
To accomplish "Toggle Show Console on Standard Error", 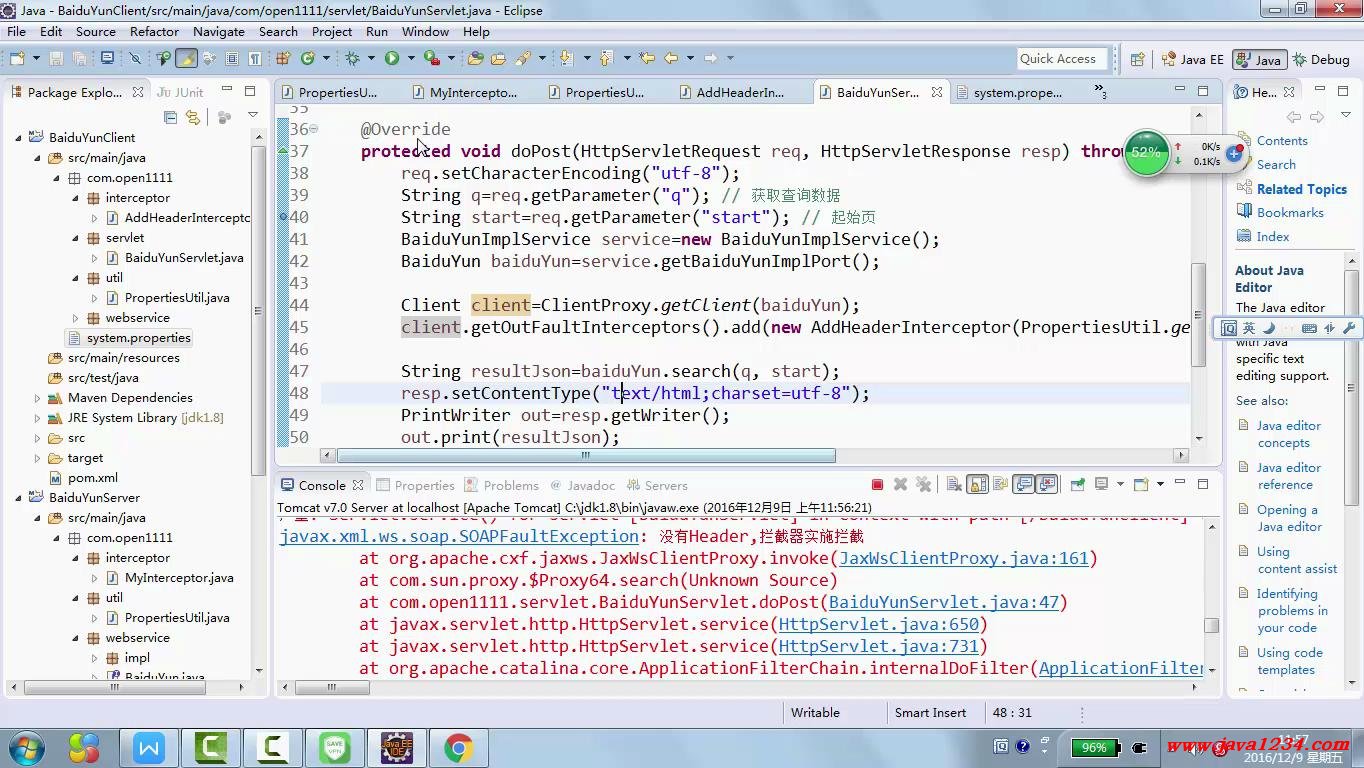I will pyautogui.click(x=1046, y=484).
